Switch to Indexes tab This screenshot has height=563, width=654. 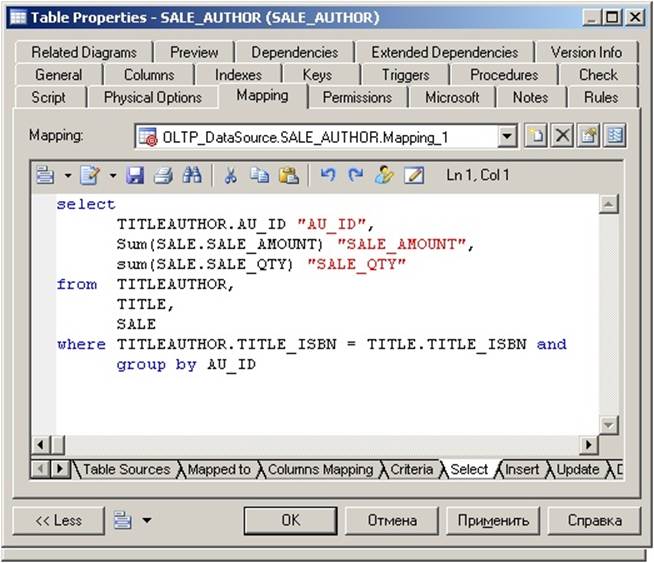pyautogui.click(x=238, y=75)
